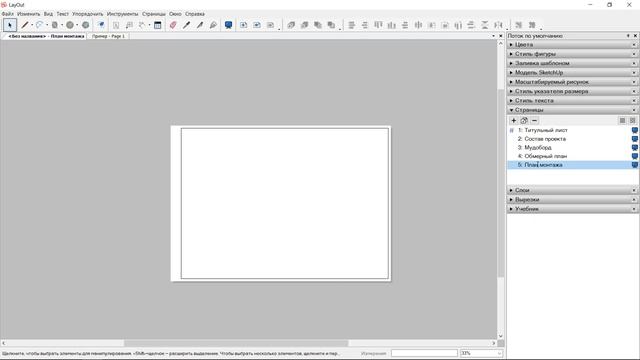Screen dimensions: 640x360
Task: Duplicate the selected page
Action: tap(524, 120)
